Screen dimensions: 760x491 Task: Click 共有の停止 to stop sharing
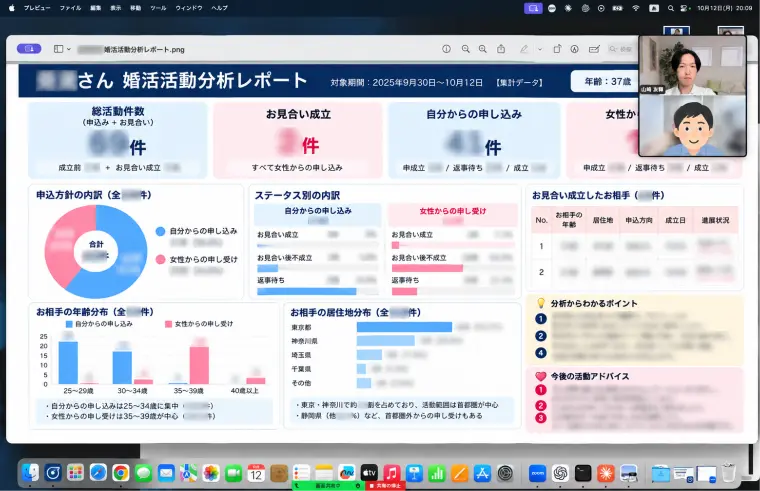385,486
